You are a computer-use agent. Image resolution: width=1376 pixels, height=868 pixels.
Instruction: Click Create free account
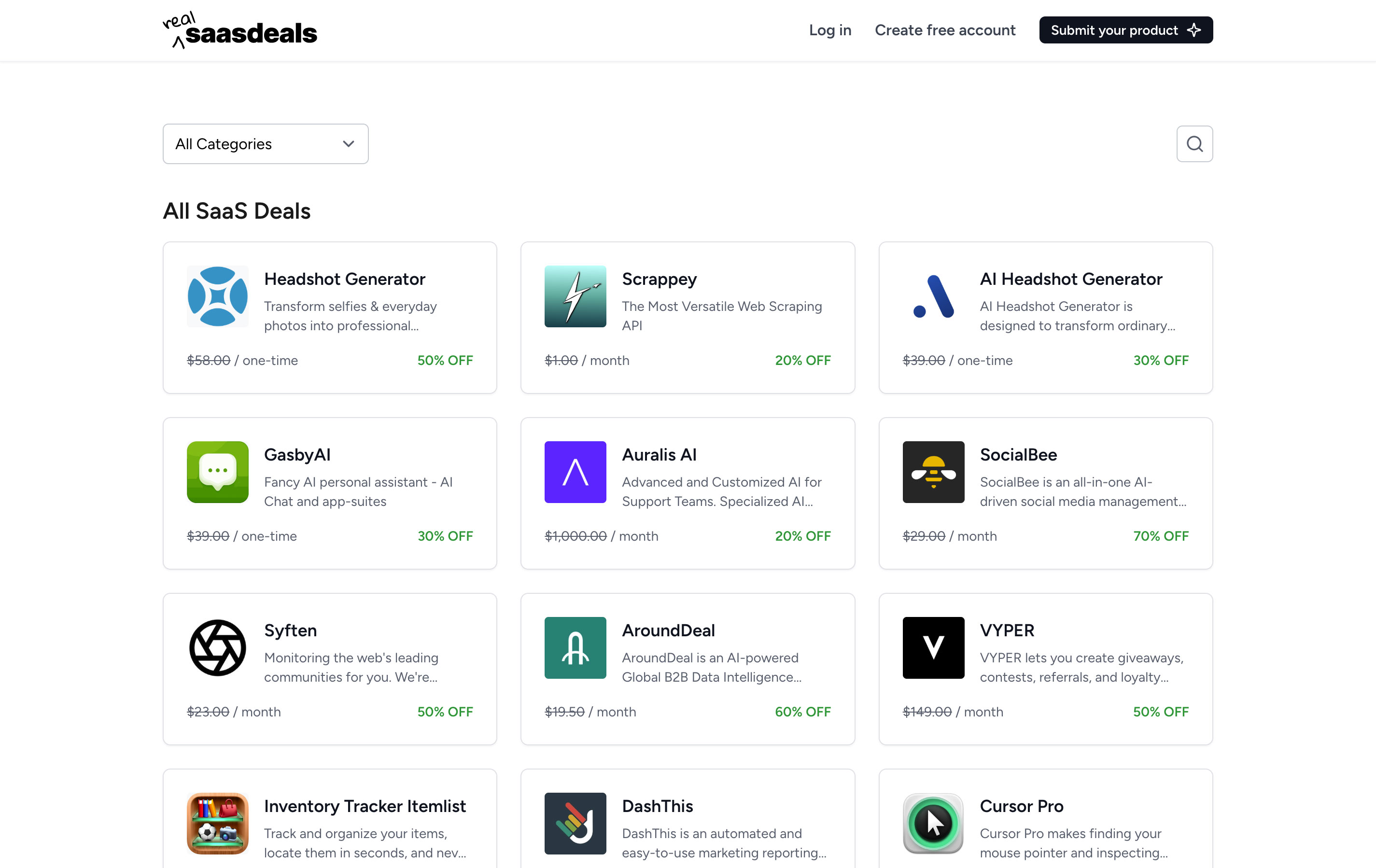coord(944,30)
